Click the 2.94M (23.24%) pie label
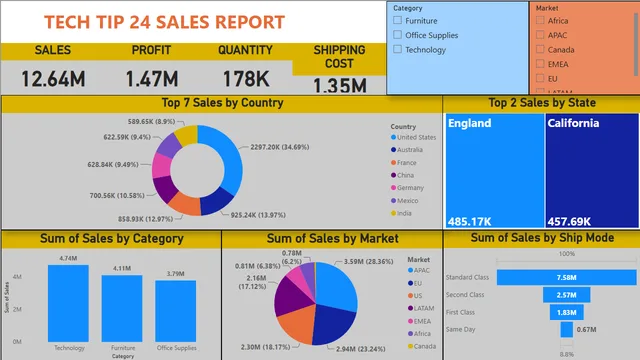The image size is (640, 360). point(361,349)
